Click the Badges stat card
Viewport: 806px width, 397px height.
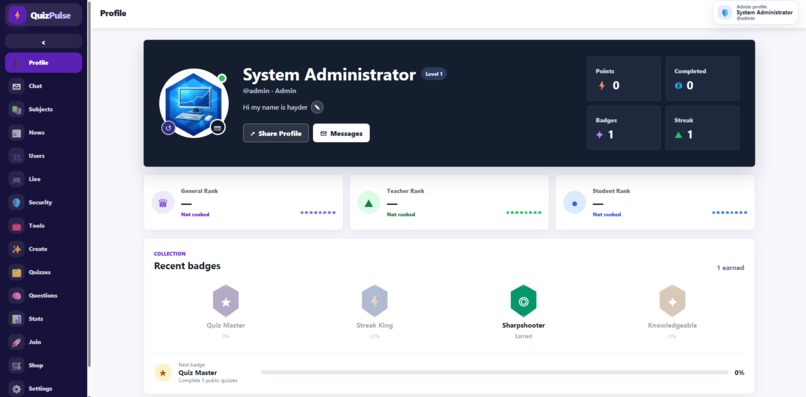point(624,128)
